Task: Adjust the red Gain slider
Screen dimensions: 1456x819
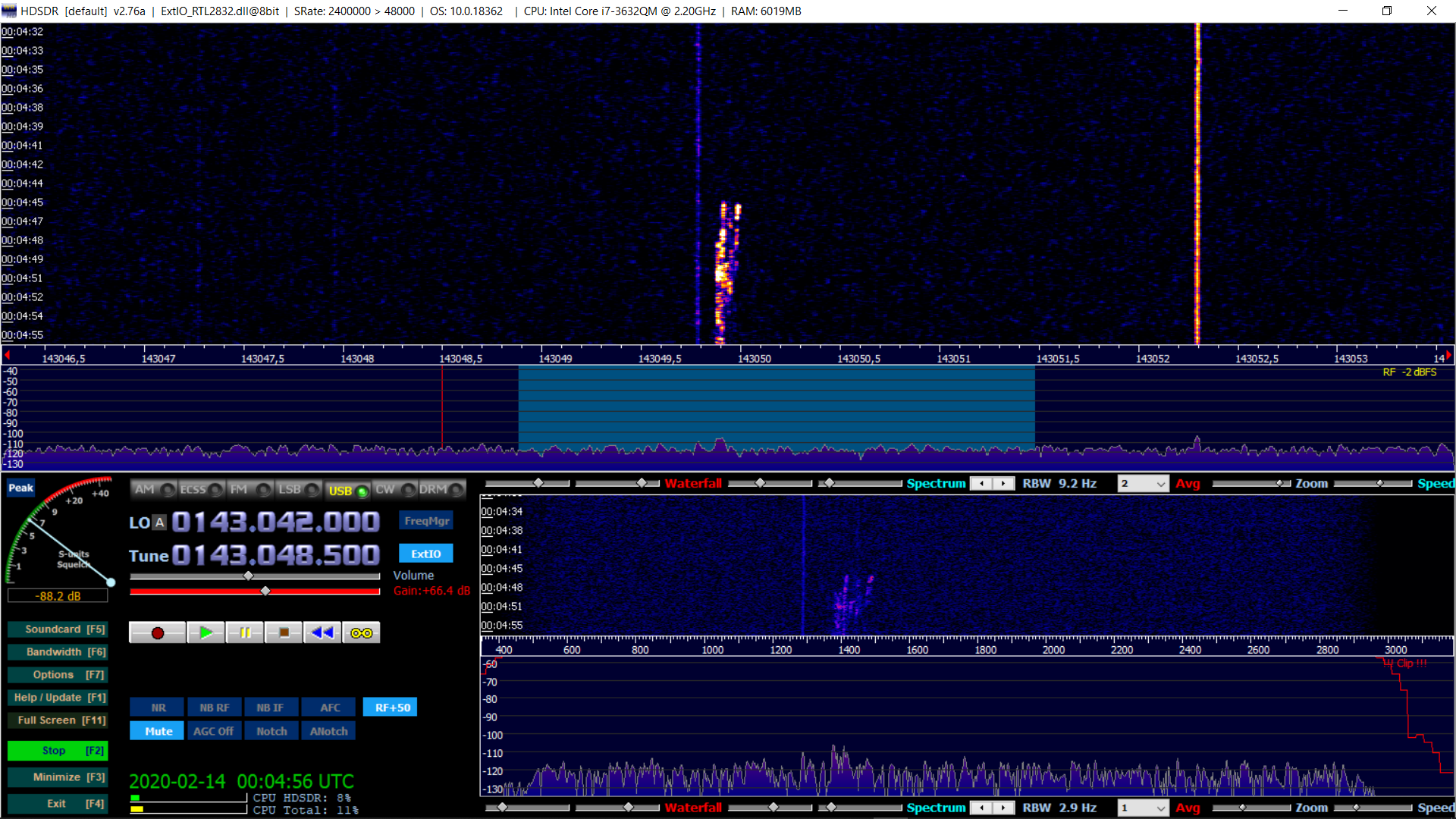Action: (265, 591)
